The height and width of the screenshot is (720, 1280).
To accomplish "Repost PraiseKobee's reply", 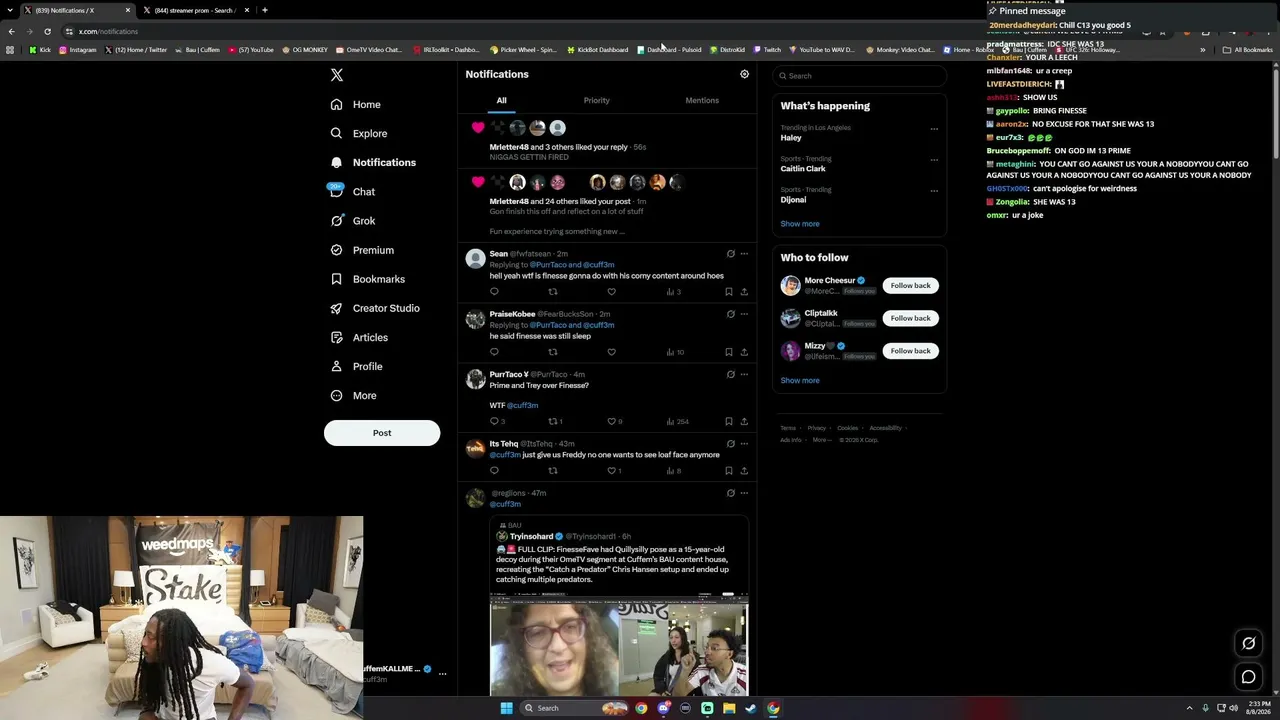I will pos(552,352).
